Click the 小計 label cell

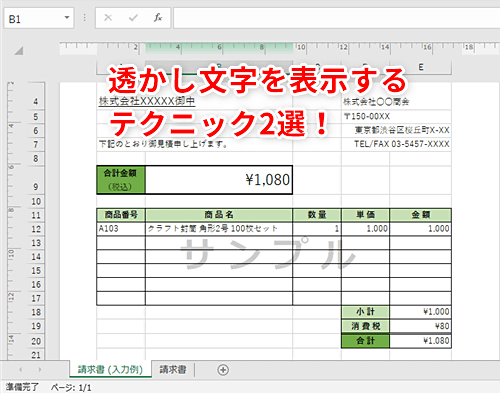pyautogui.click(x=366, y=312)
